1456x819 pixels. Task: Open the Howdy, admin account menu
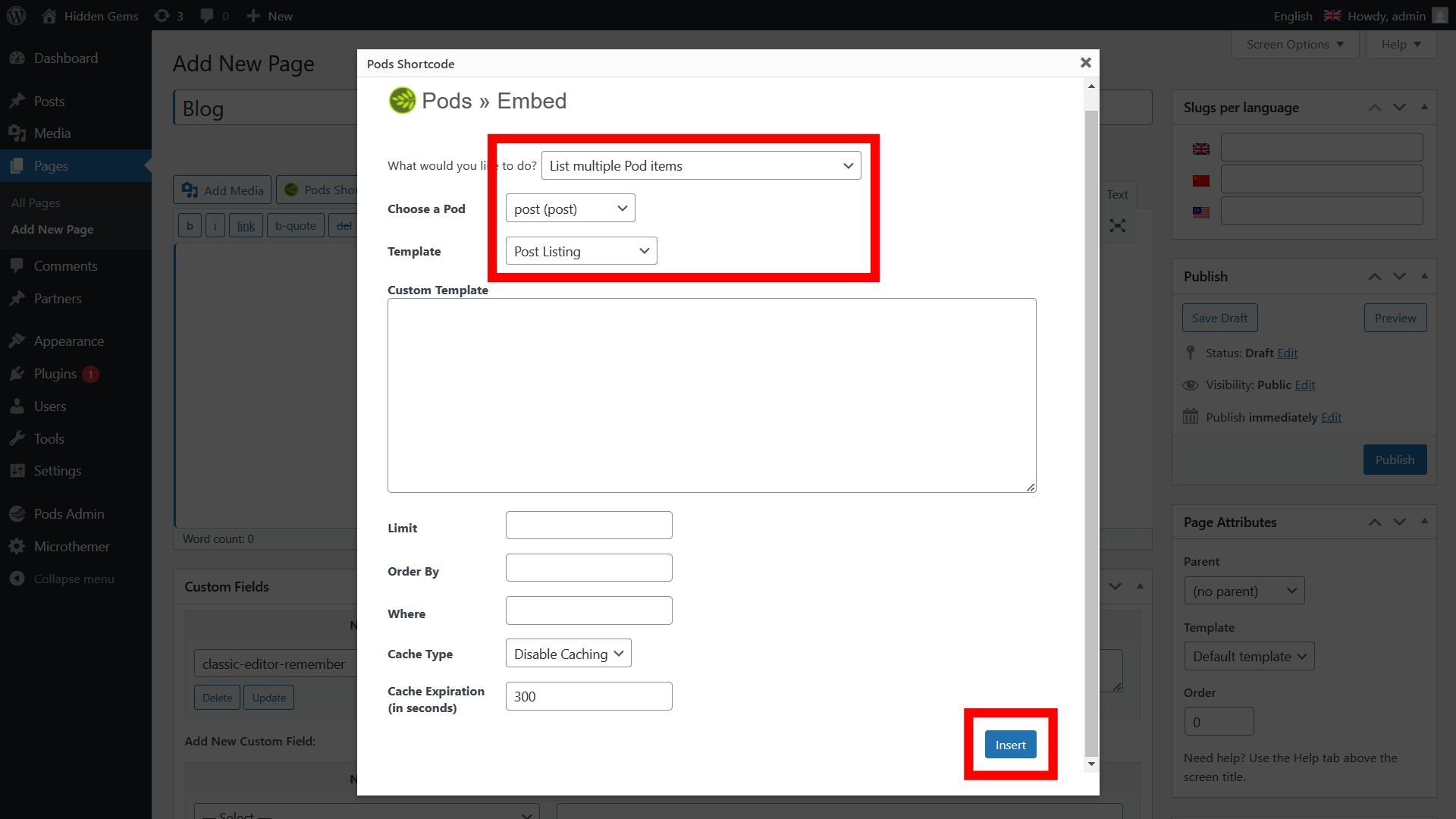[1398, 15]
